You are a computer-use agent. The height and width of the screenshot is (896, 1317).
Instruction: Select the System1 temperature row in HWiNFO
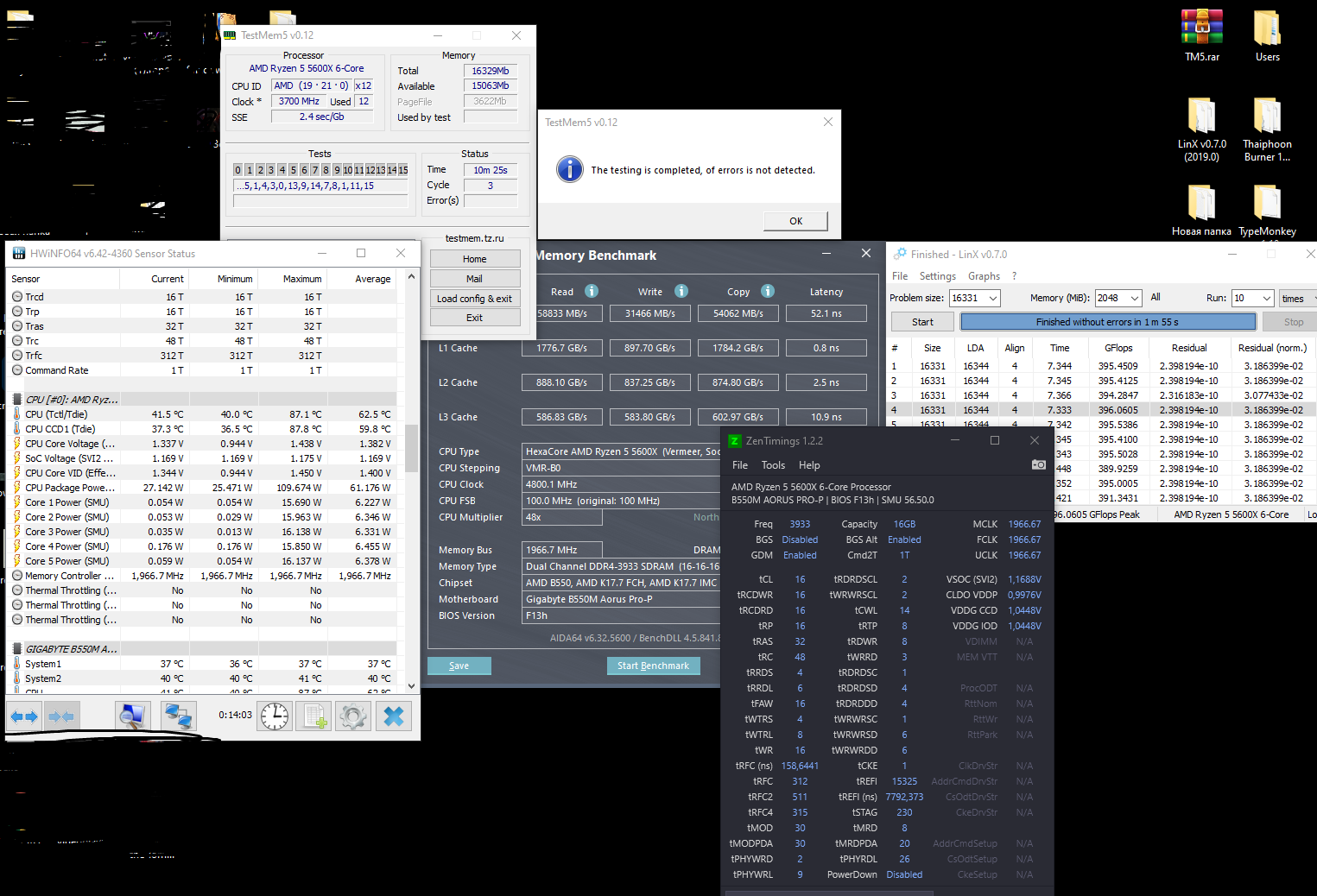(203, 664)
